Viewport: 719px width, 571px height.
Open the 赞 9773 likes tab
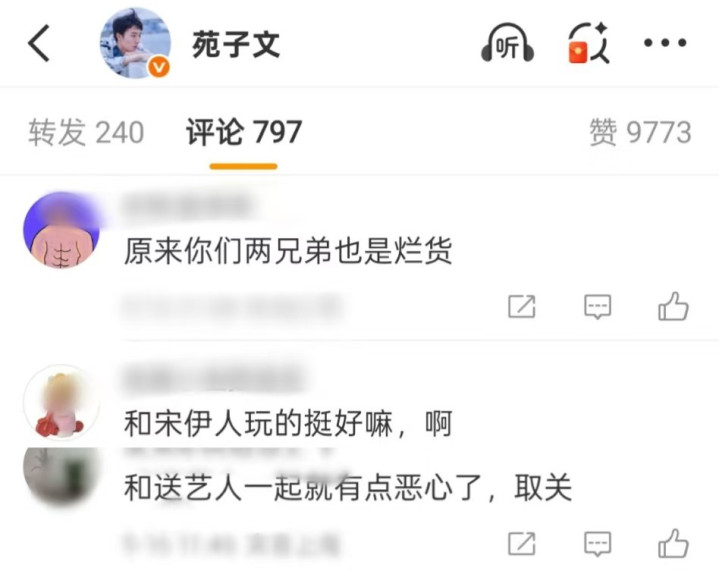point(640,133)
